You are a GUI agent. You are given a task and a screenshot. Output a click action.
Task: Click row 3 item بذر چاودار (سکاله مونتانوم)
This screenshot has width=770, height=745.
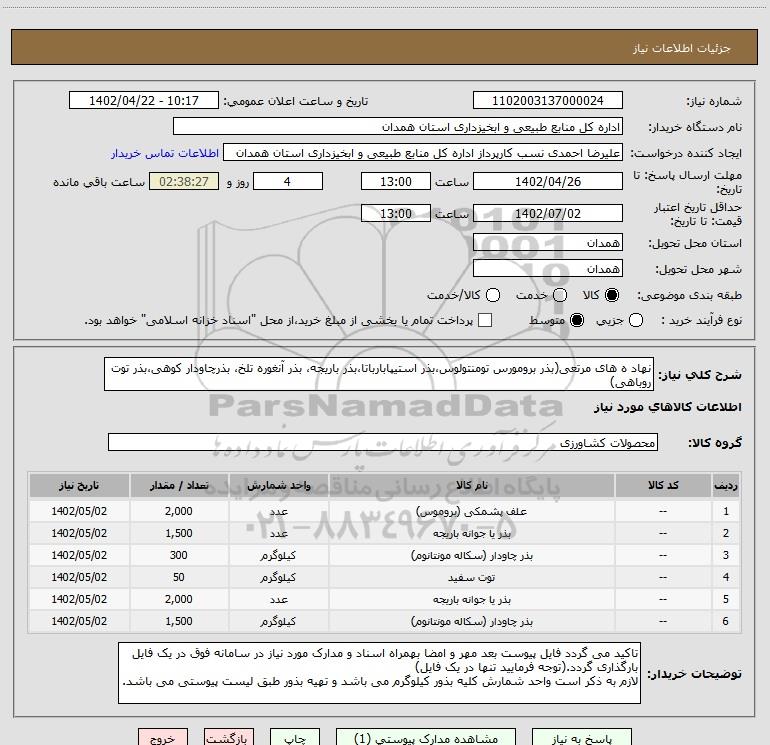pyautogui.click(x=471, y=555)
